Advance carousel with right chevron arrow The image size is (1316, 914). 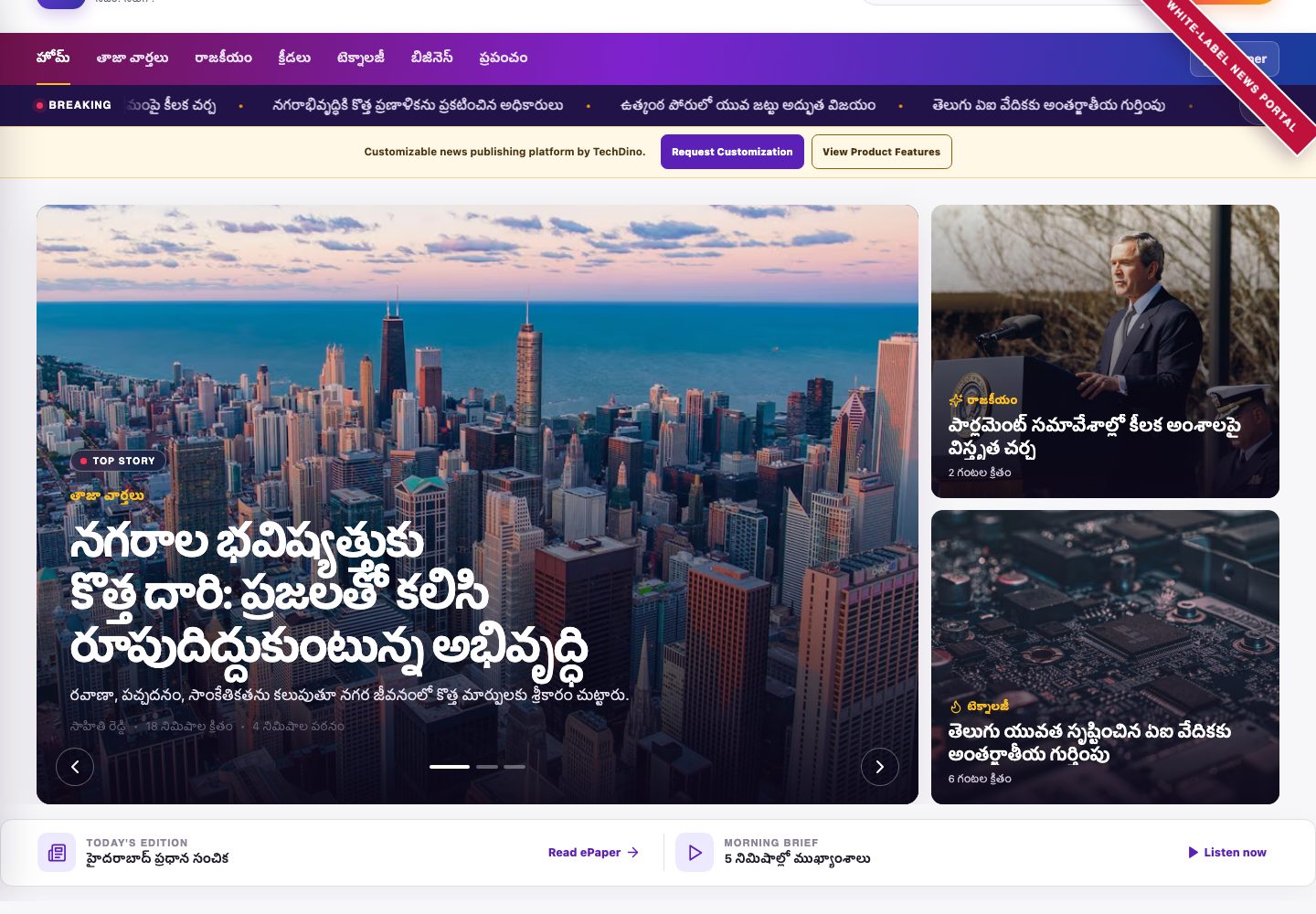click(880, 767)
